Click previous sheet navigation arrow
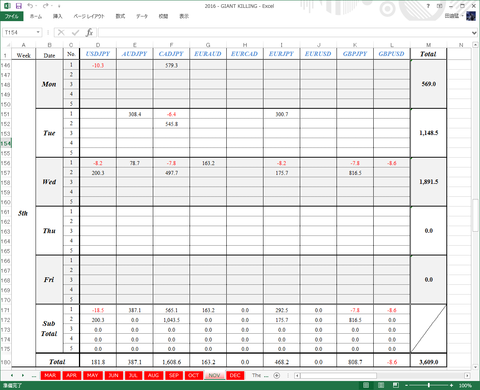 (12, 375)
